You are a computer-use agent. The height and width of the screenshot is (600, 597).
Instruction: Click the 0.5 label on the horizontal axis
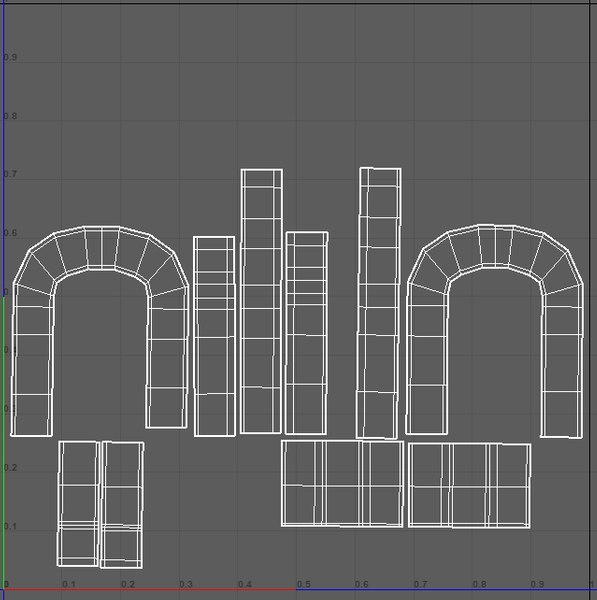click(x=303, y=584)
